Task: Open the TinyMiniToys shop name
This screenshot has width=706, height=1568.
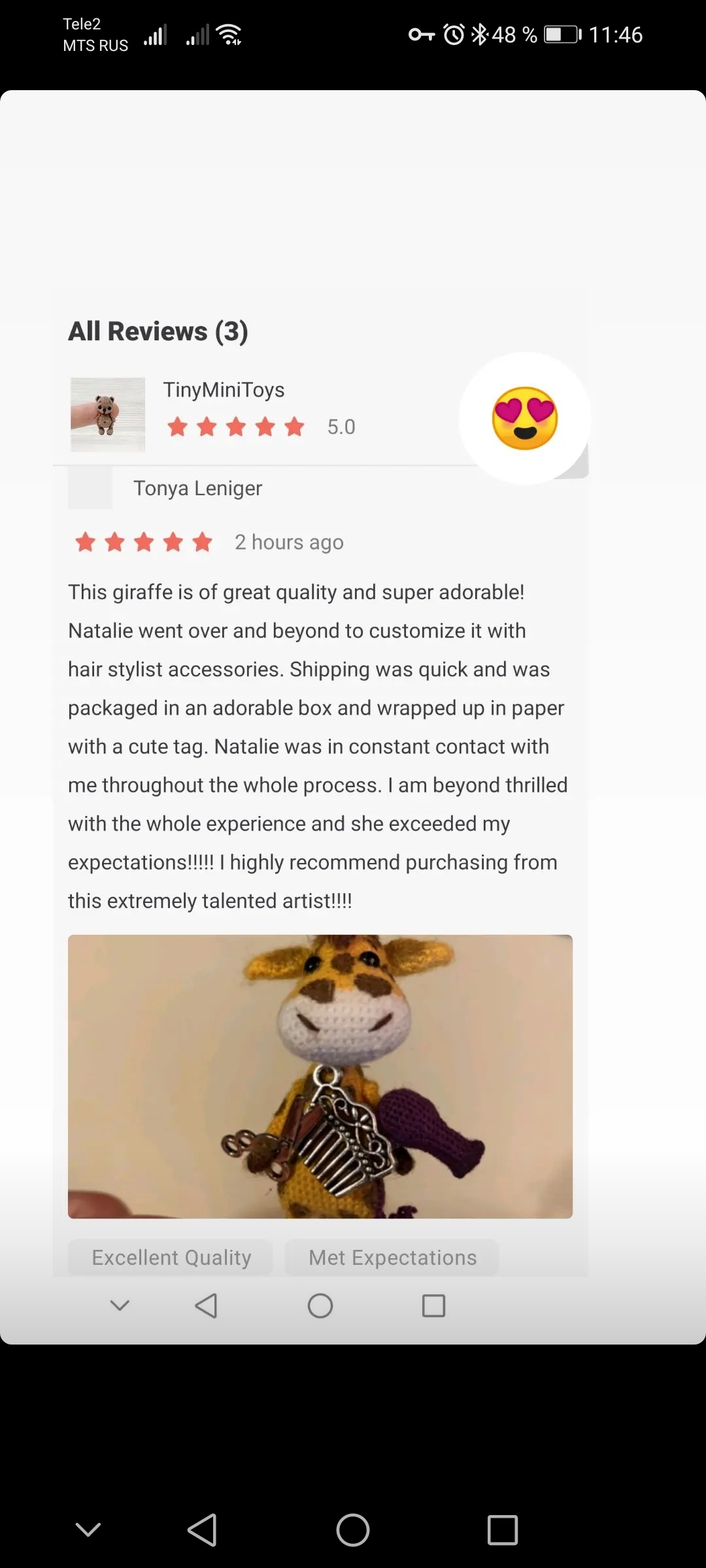Action: coord(224,389)
